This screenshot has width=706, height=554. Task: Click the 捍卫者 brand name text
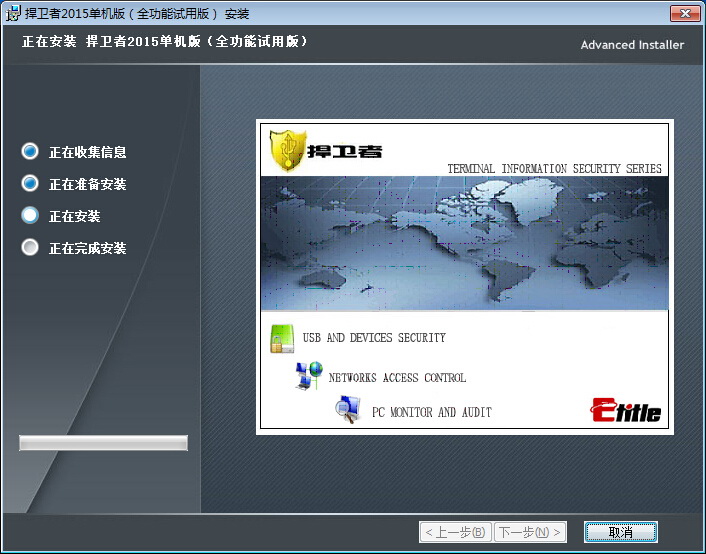coord(344,151)
